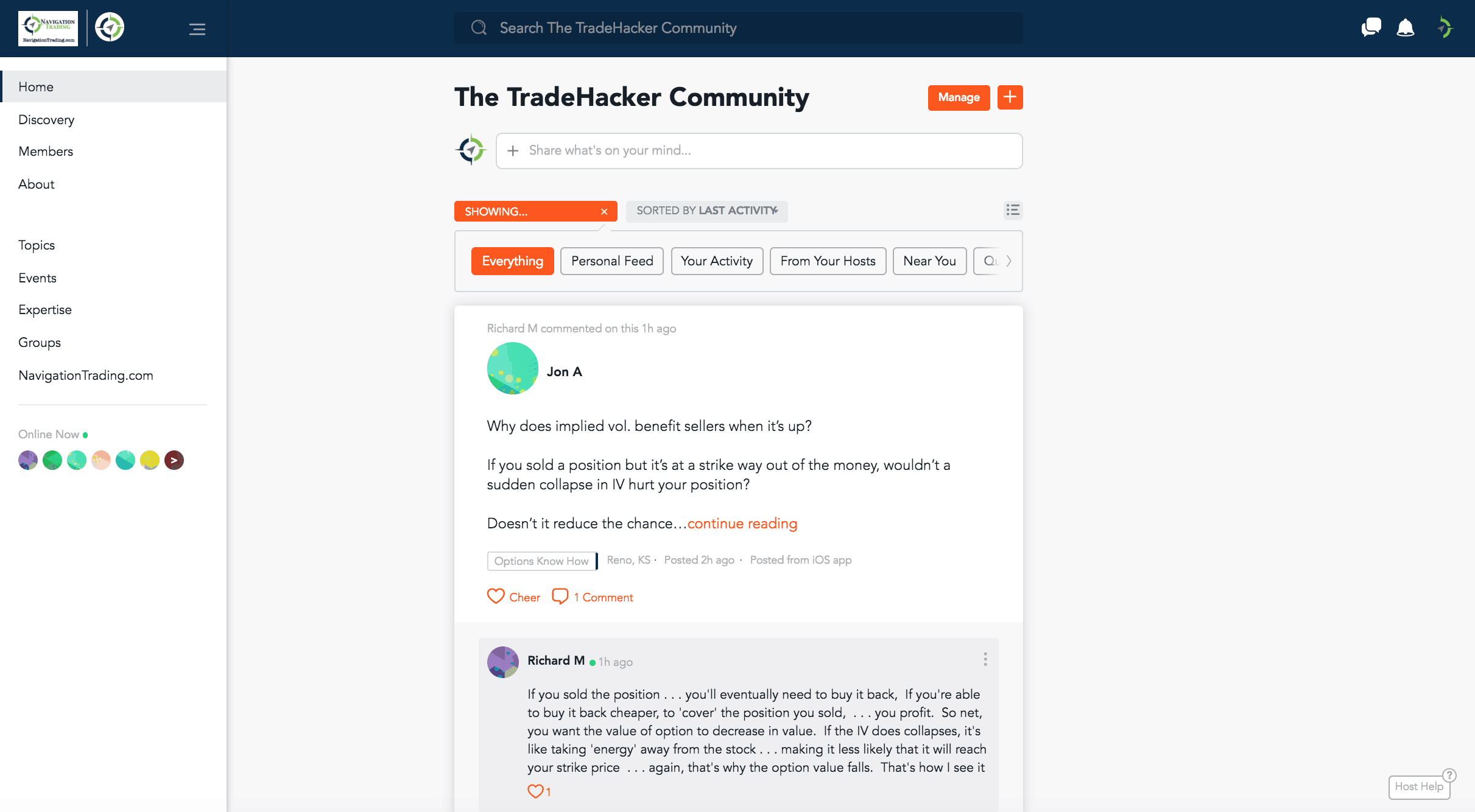
Task: Select the 'Your Activity' tab
Action: [717, 261]
